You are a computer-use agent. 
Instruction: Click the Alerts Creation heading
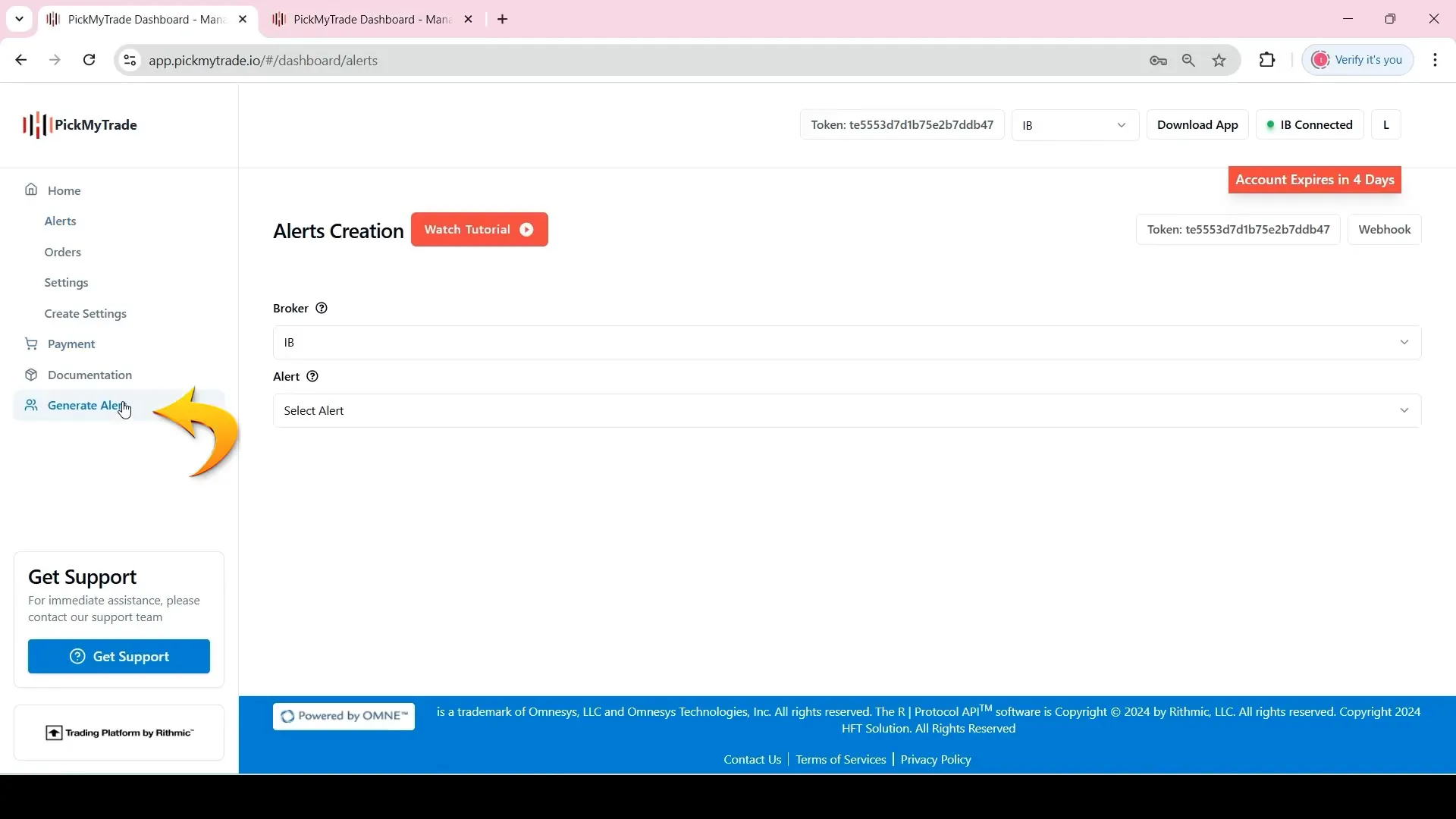coord(338,231)
